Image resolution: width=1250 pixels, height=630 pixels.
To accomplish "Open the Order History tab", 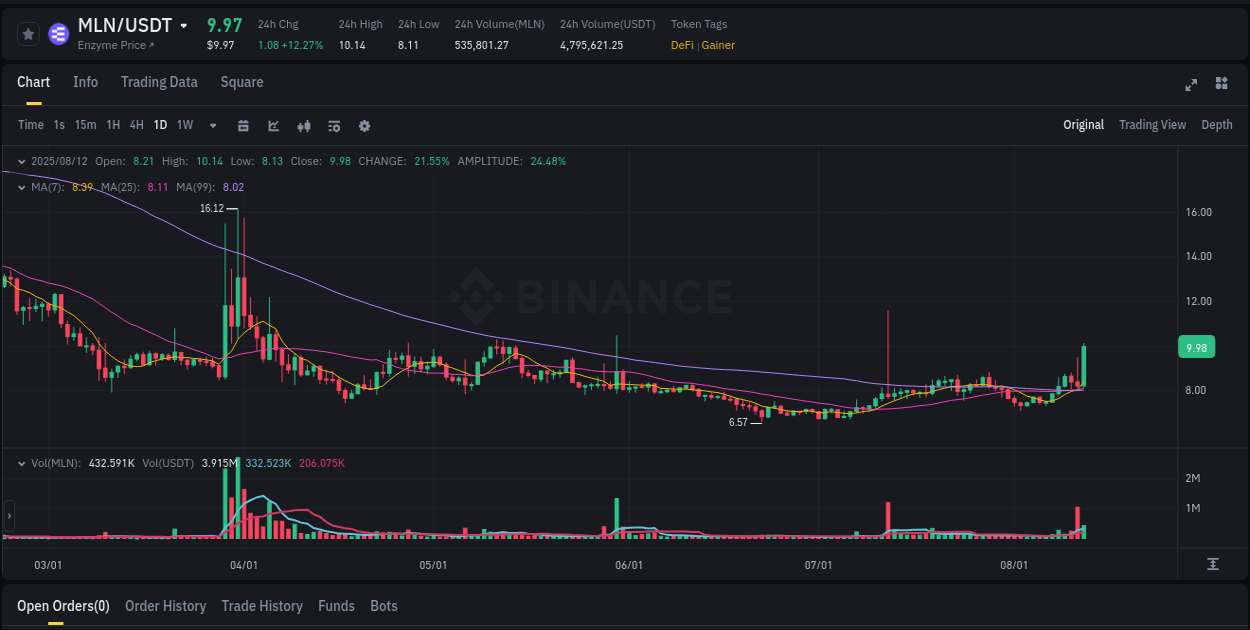I will [165, 606].
